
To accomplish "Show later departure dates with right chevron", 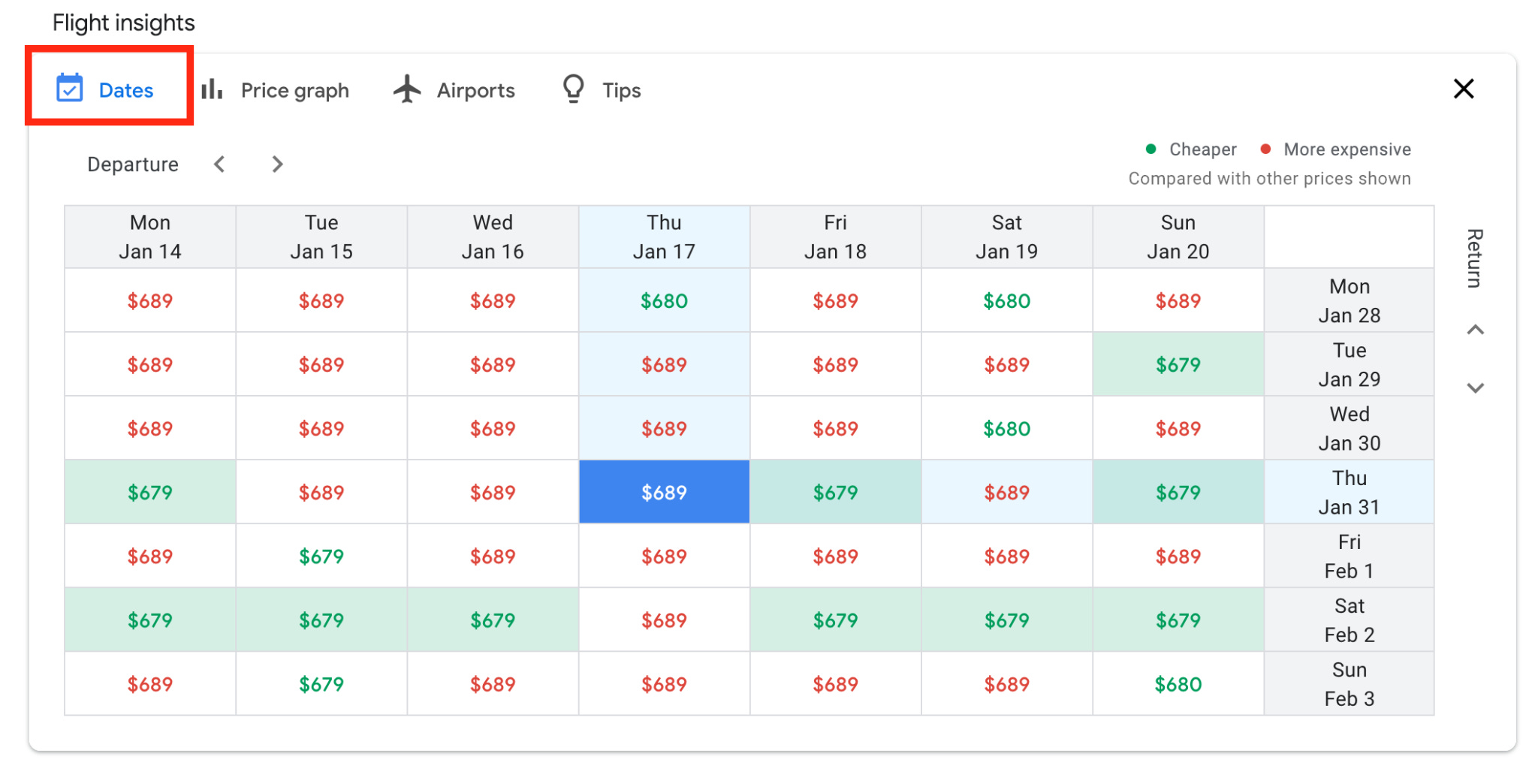I will [277, 164].
